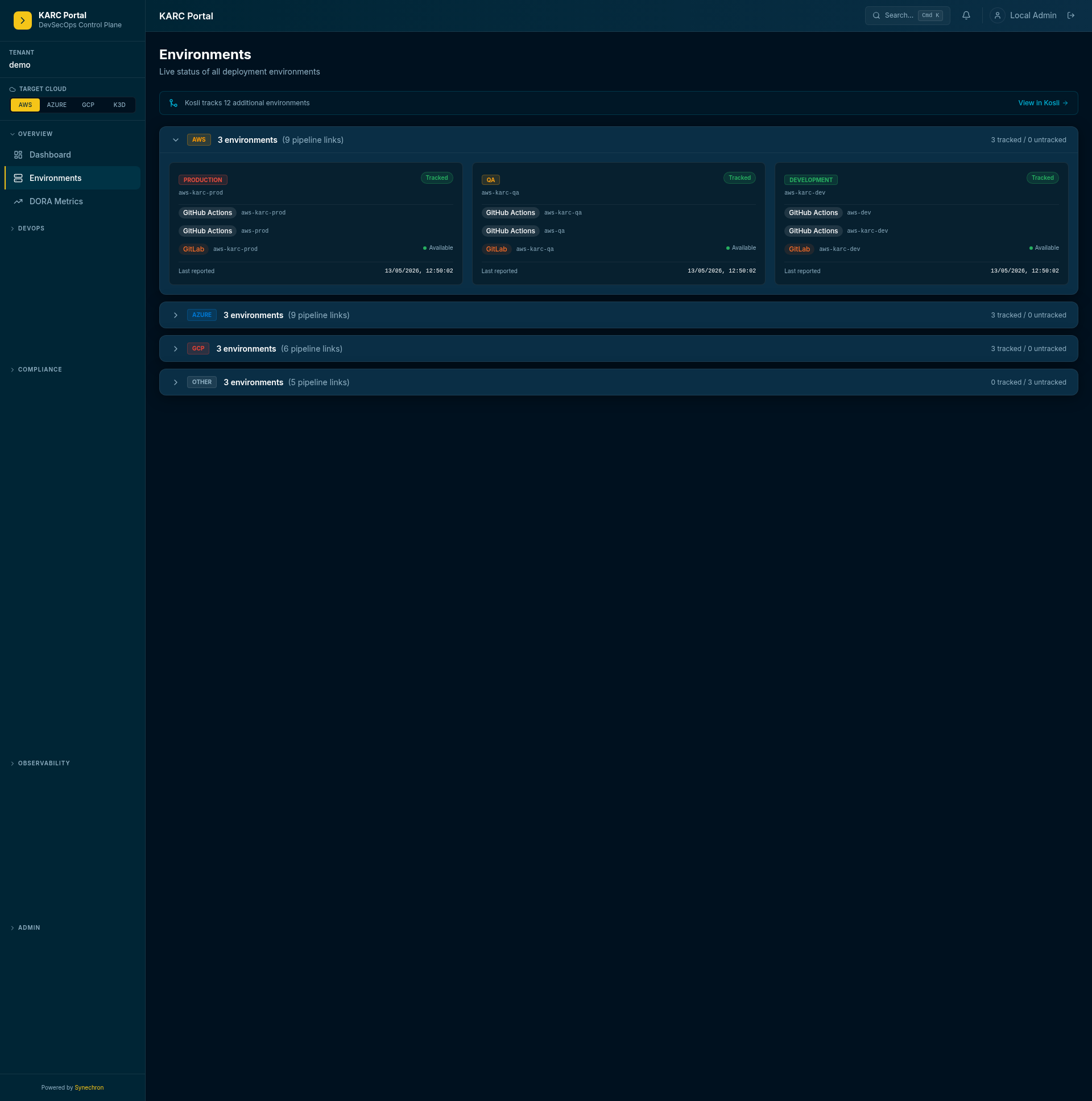Click the 'aws-karc-prod' name under PRODUCTION

(201, 193)
